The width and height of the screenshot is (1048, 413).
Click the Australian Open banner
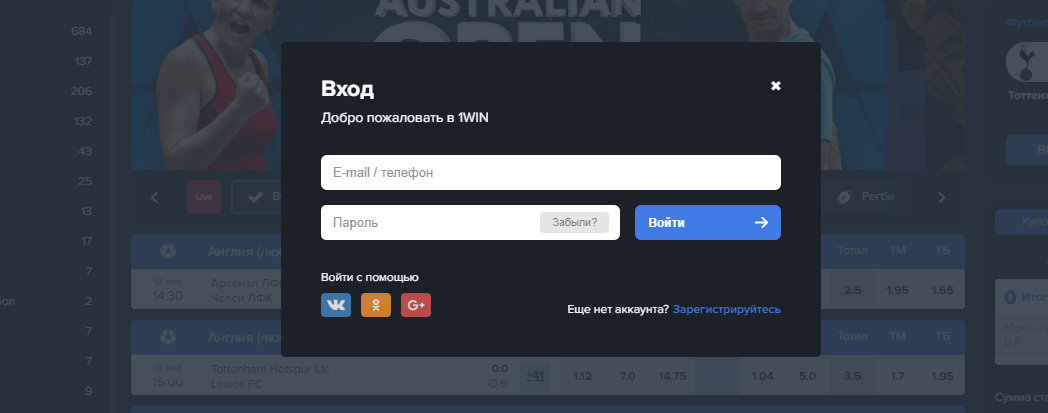[x=508, y=85]
